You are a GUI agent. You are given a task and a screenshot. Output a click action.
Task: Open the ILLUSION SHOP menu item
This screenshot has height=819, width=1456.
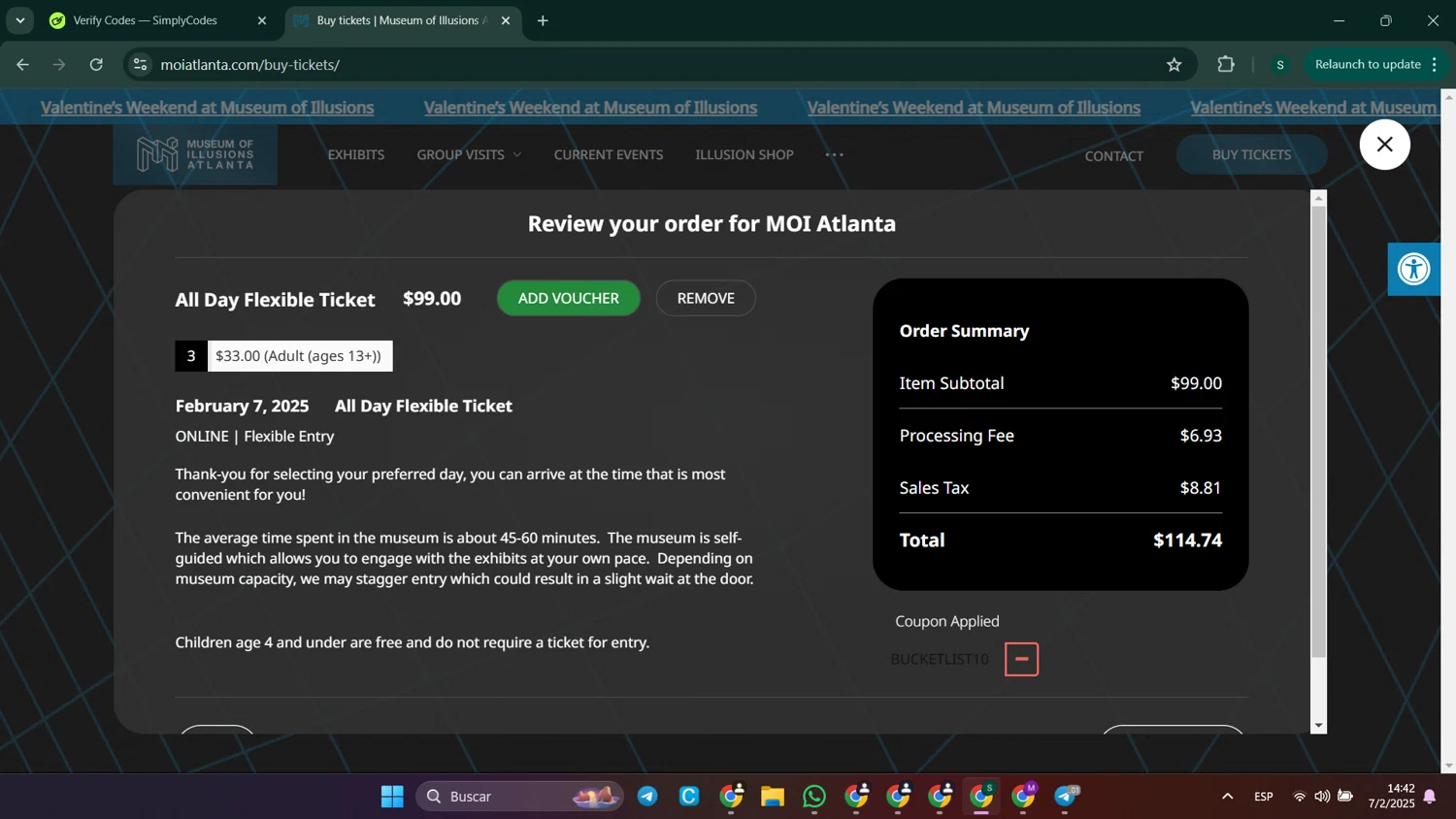coord(745,154)
